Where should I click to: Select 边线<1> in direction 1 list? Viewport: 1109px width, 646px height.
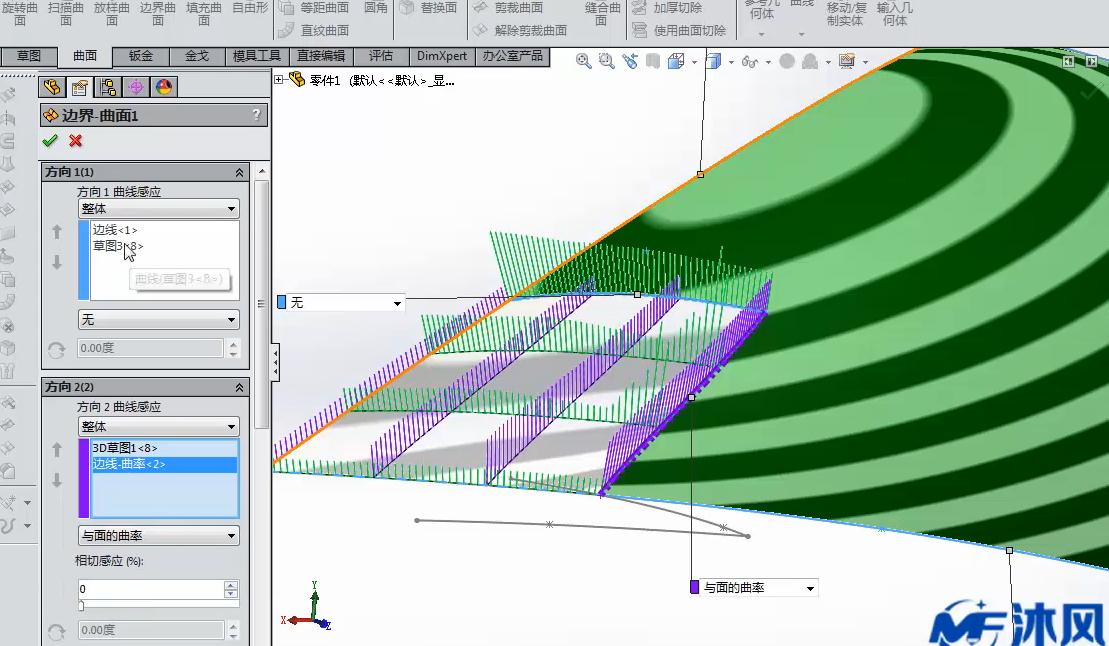point(115,230)
